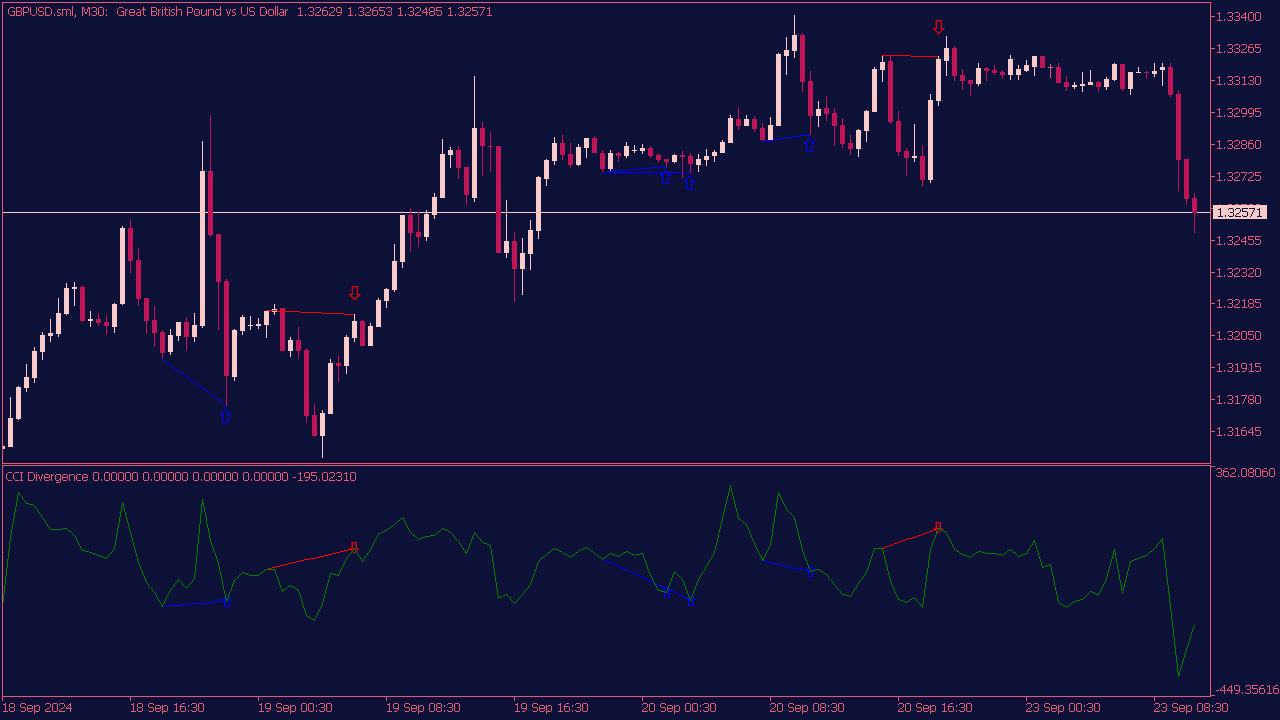Viewport: 1280px width, 720px height.
Task: Click the 18 Sep 2024 date label
Action: [38, 707]
